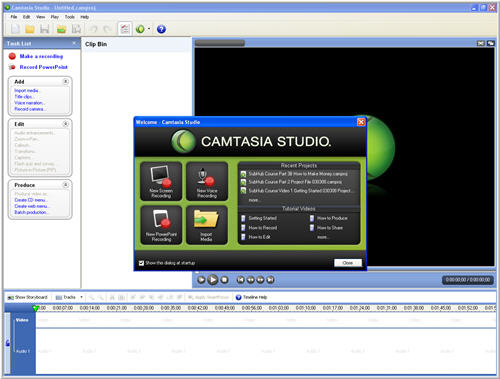500x379 pixels.
Task: Click Import media link under Add
Action: 27,90
